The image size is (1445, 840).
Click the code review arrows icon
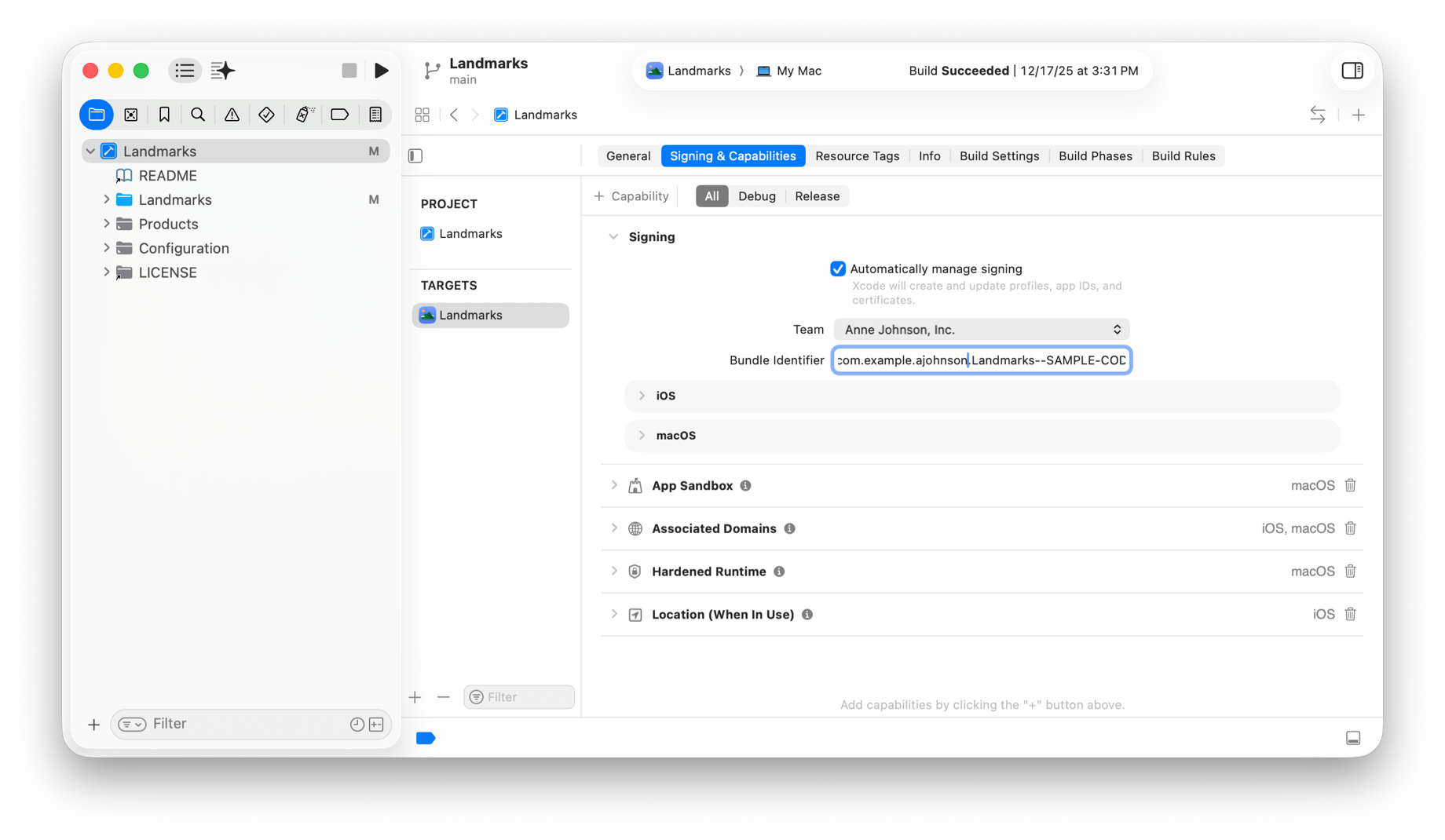coord(1318,115)
